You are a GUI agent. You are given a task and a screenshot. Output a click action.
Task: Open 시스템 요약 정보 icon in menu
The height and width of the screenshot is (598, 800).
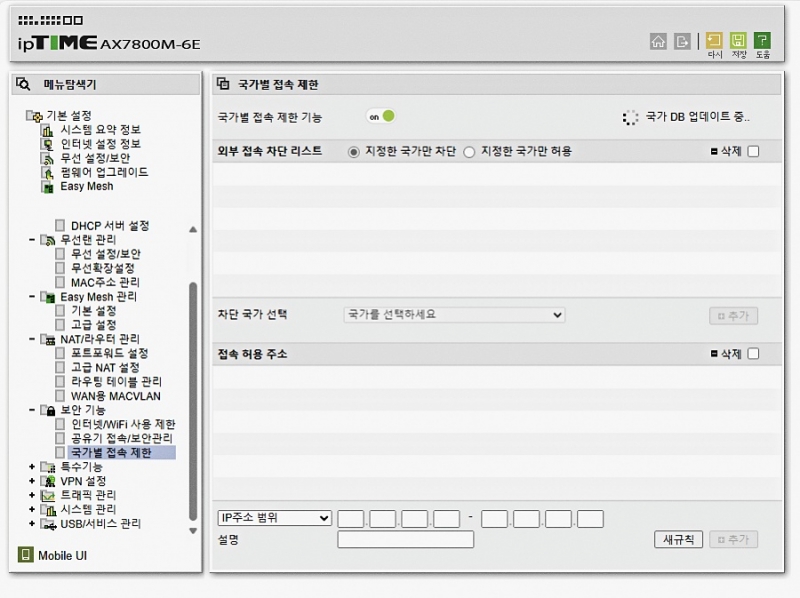click(47, 130)
